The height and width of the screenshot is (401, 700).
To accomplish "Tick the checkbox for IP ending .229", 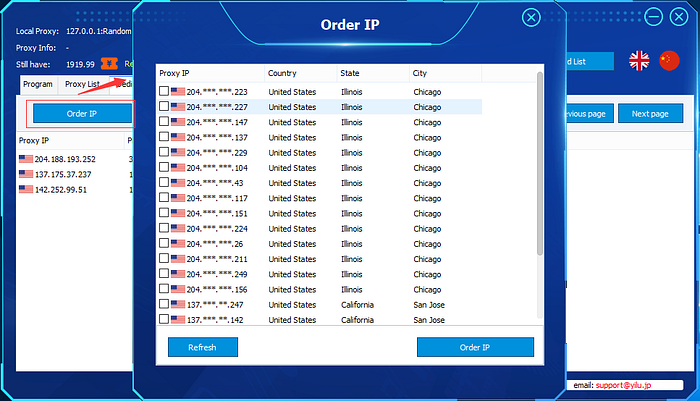I will click(x=164, y=152).
